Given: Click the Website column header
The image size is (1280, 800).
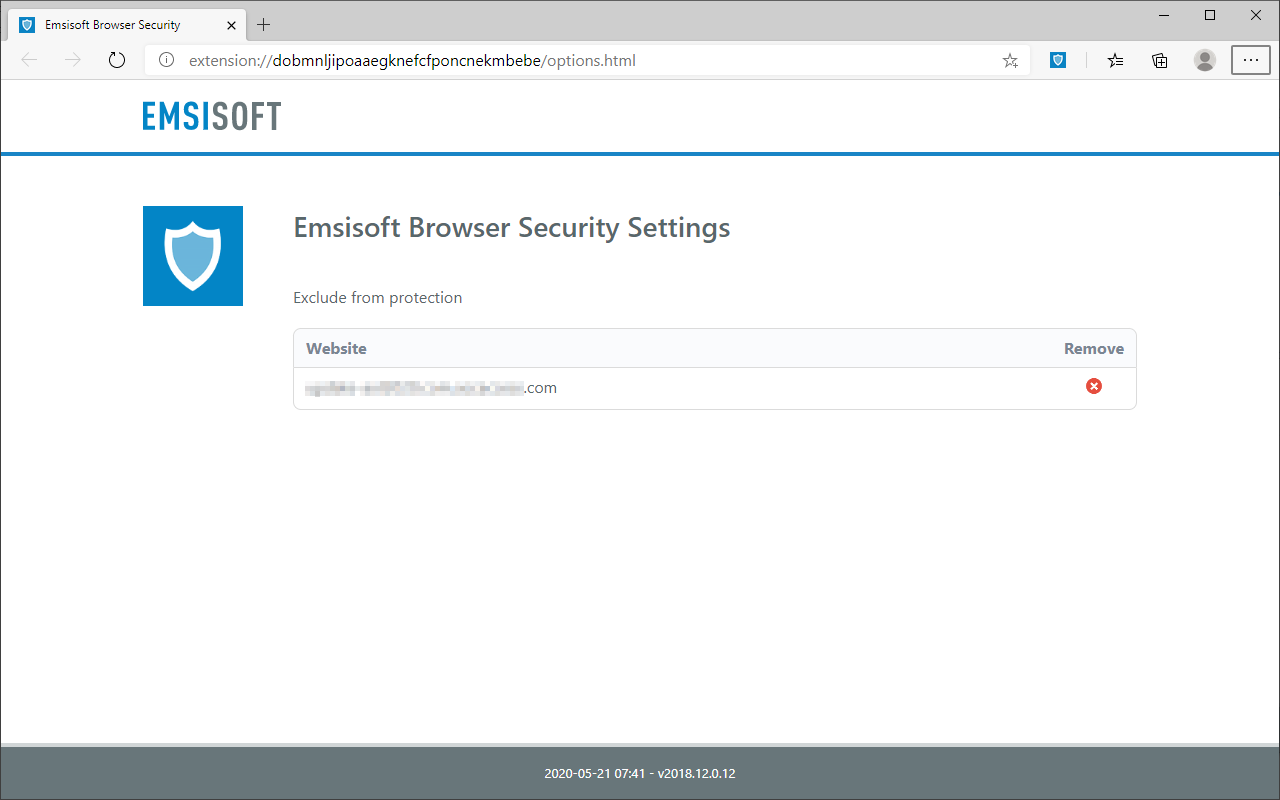Looking at the screenshot, I should [336, 349].
